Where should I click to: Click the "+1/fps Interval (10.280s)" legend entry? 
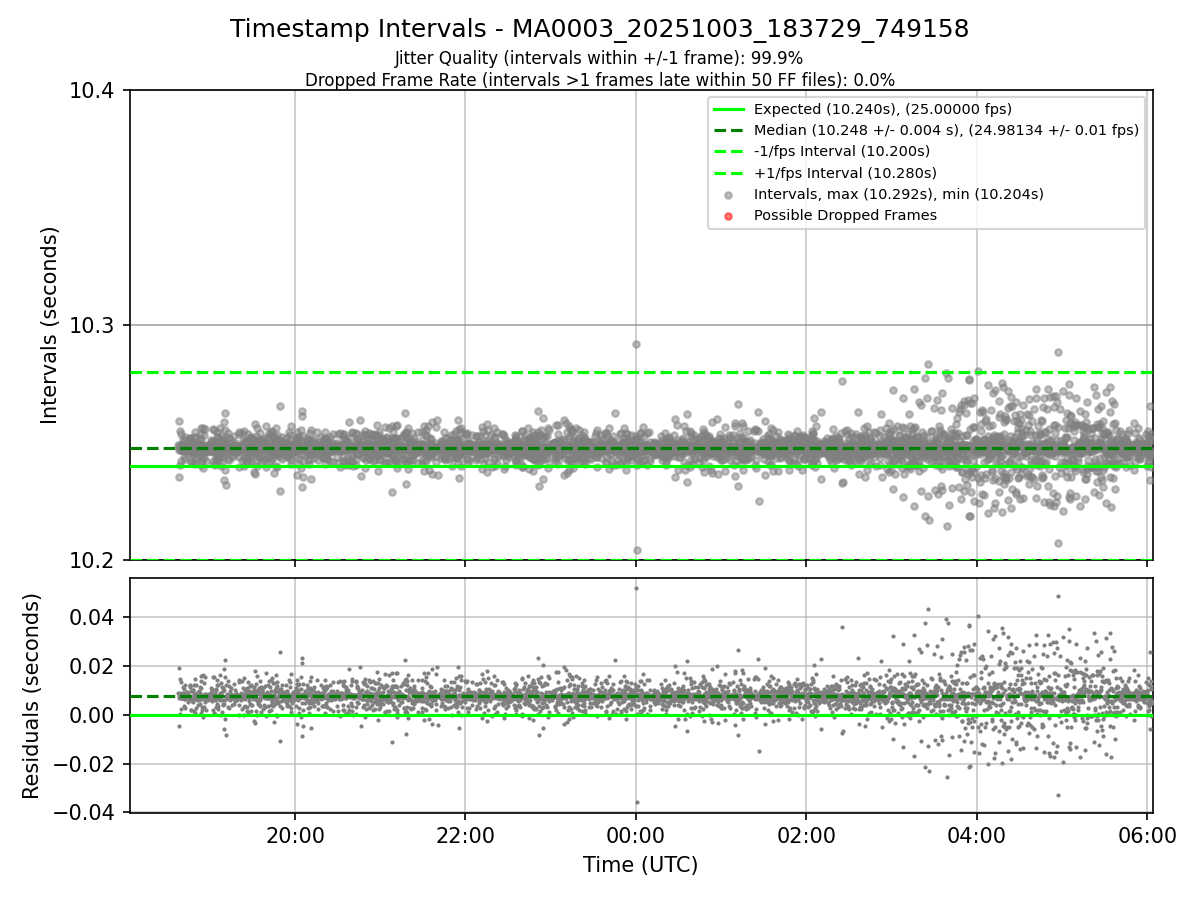pos(845,173)
